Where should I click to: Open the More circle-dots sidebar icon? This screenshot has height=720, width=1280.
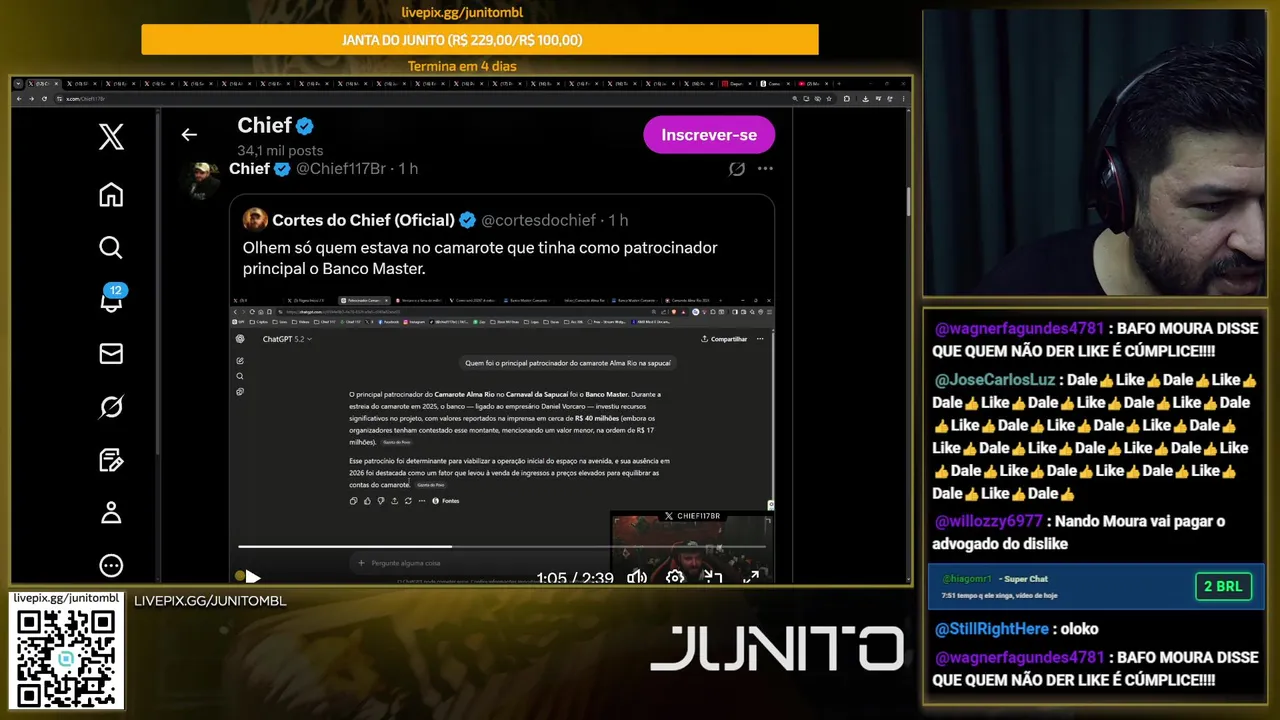pos(111,565)
